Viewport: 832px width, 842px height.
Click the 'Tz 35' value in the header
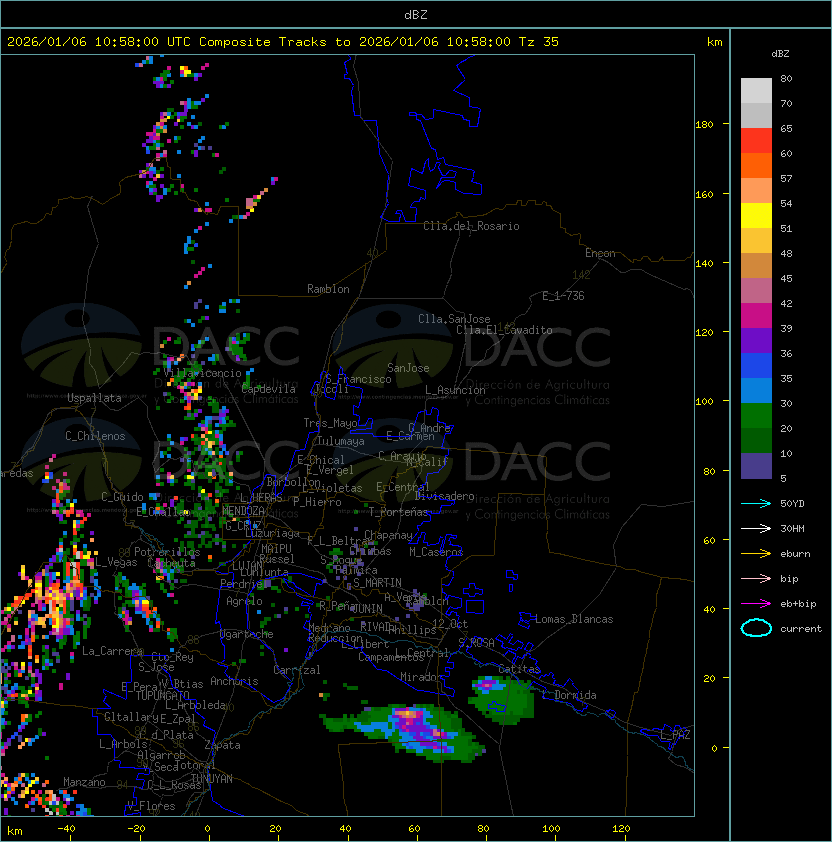[539, 42]
